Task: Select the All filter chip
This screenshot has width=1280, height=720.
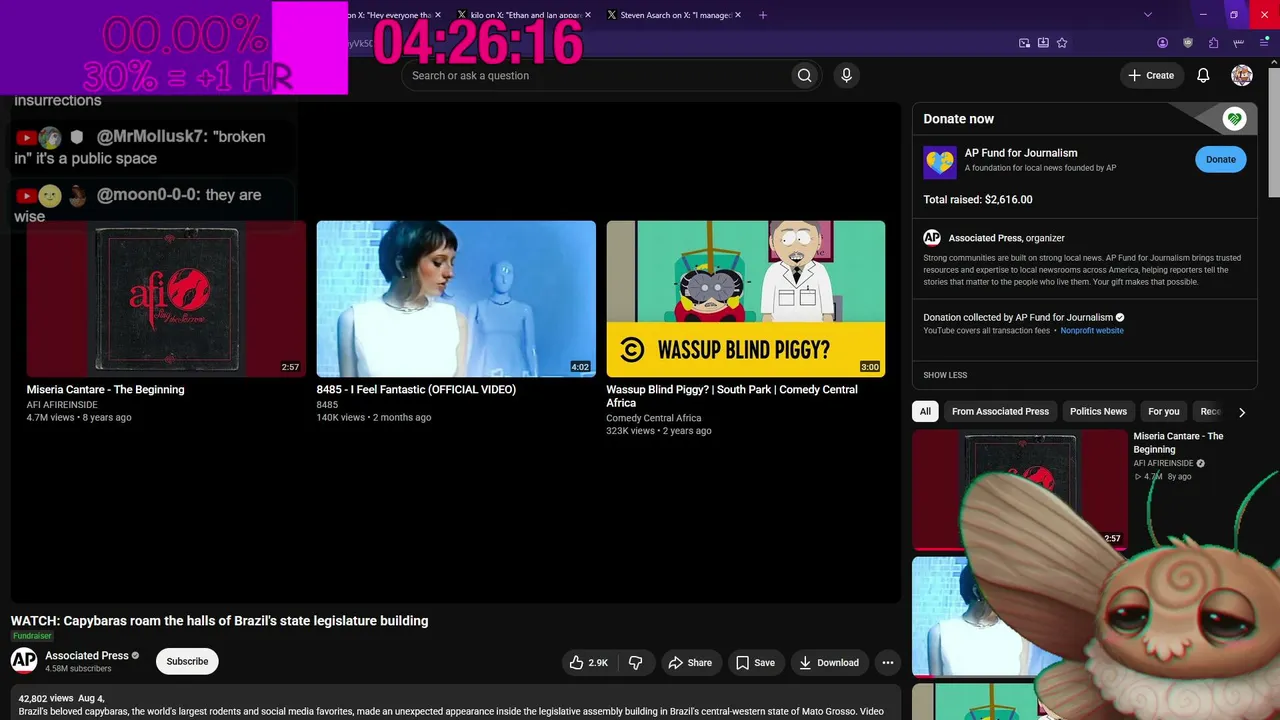Action: tap(925, 411)
